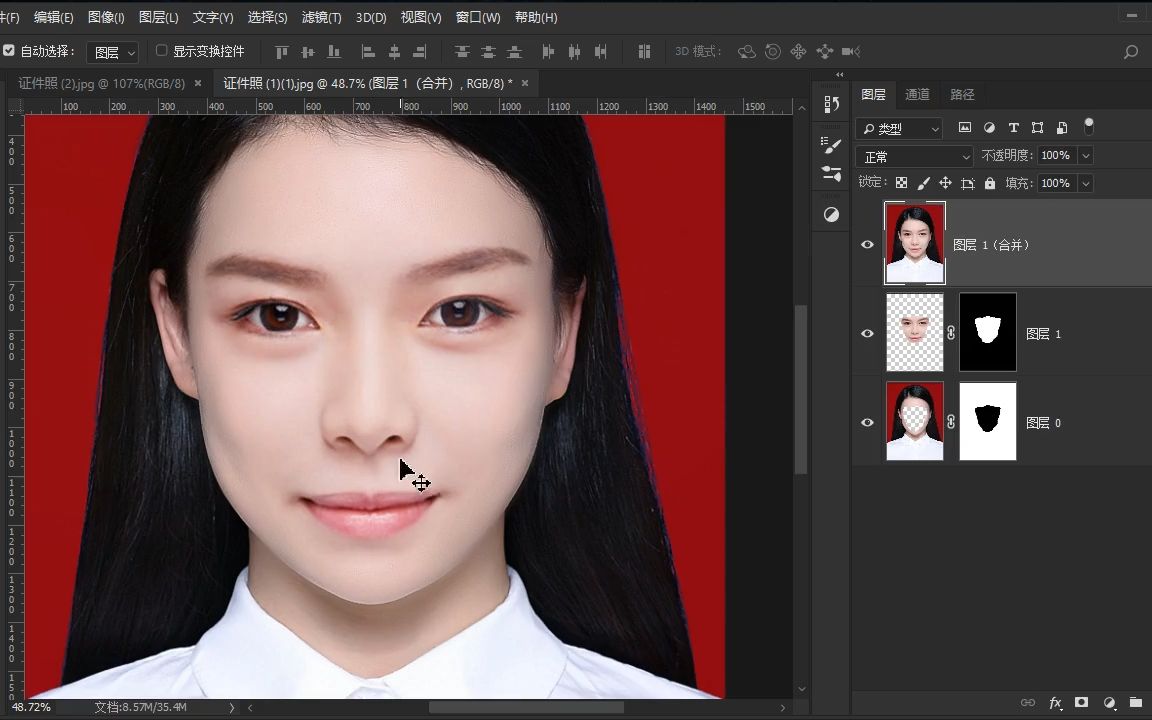Open the Brush Settings panel icon
The height and width of the screenshot is (720, 1152).
pyautogui.click(x=832, y=173)
